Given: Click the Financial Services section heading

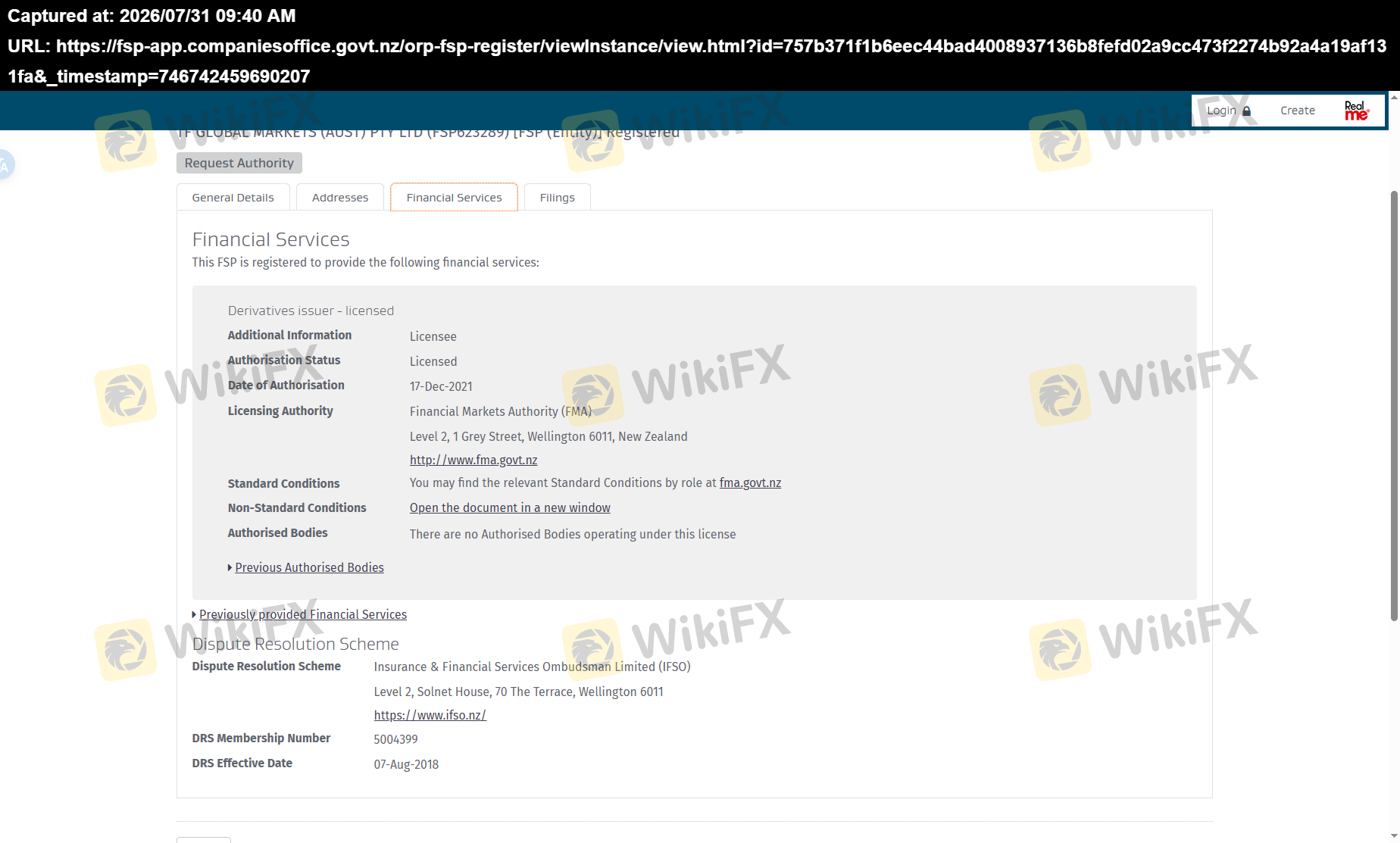Looking at the screenshot, I should coord(270,239).
